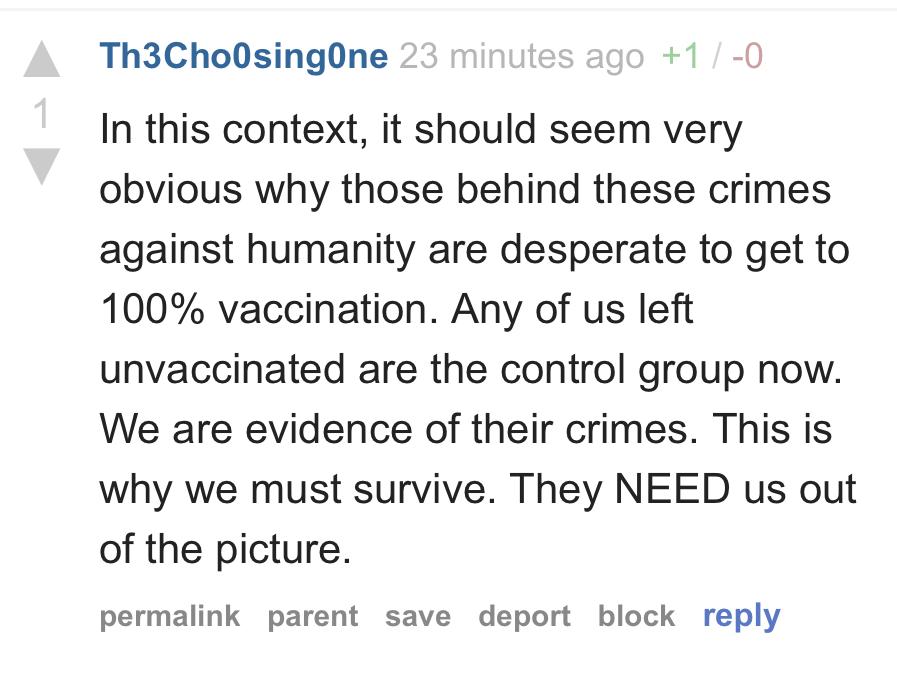Click the '23 minutes ago' timestamp

tap(522, 56)
